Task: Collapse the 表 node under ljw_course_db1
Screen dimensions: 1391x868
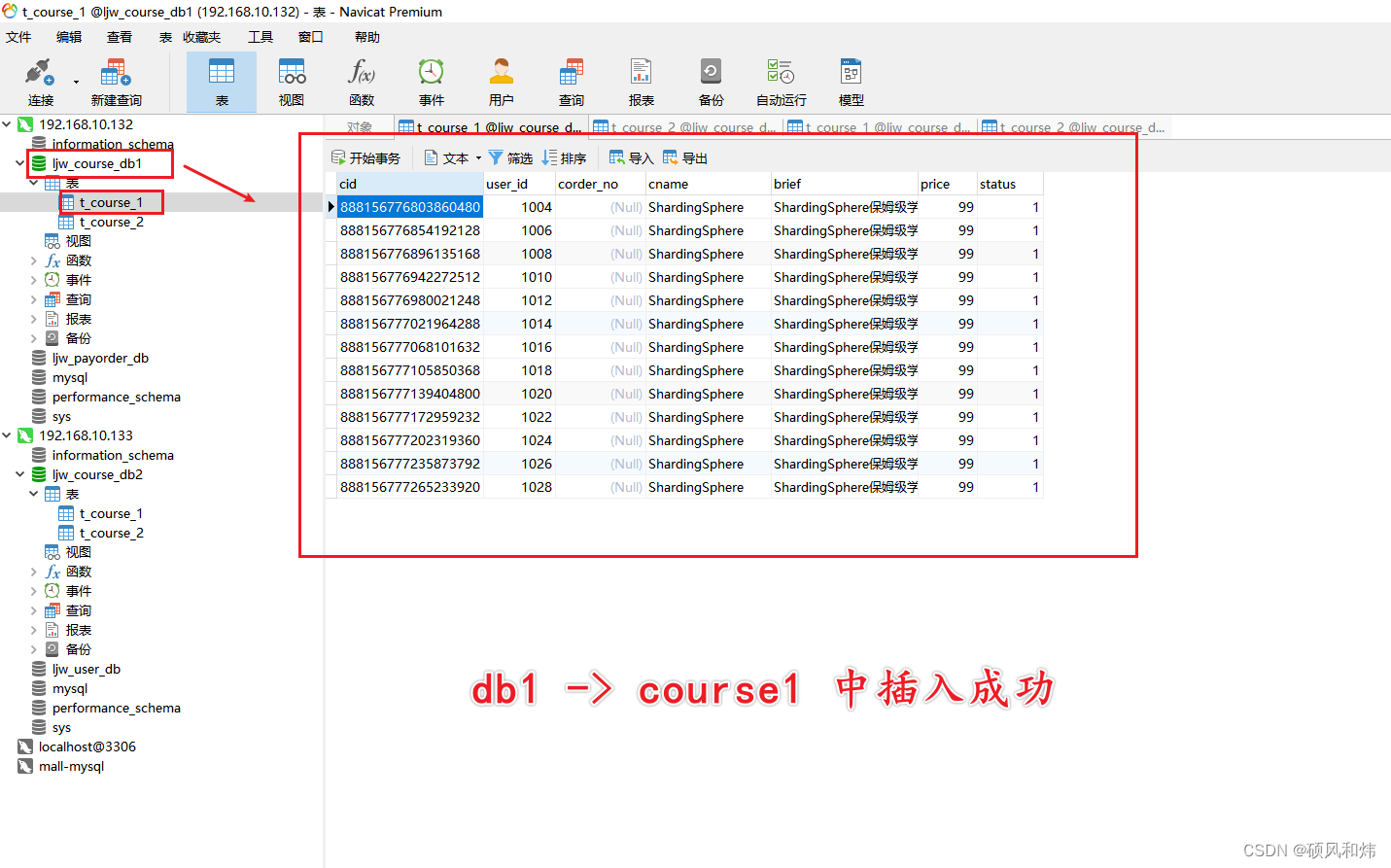Action: (34, 183)
